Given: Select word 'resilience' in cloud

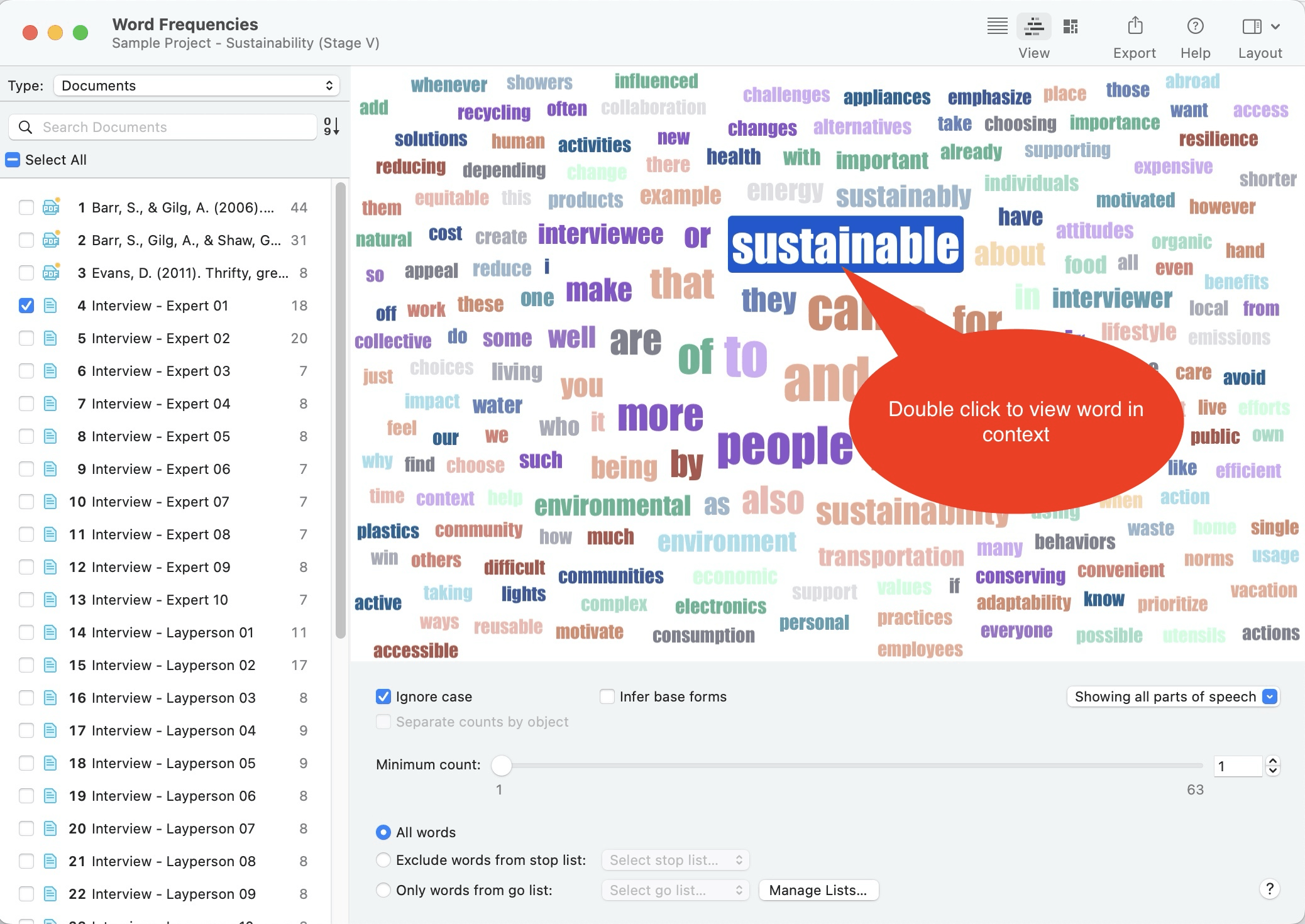Looking at the screenshot, I should pos(1218,138).
